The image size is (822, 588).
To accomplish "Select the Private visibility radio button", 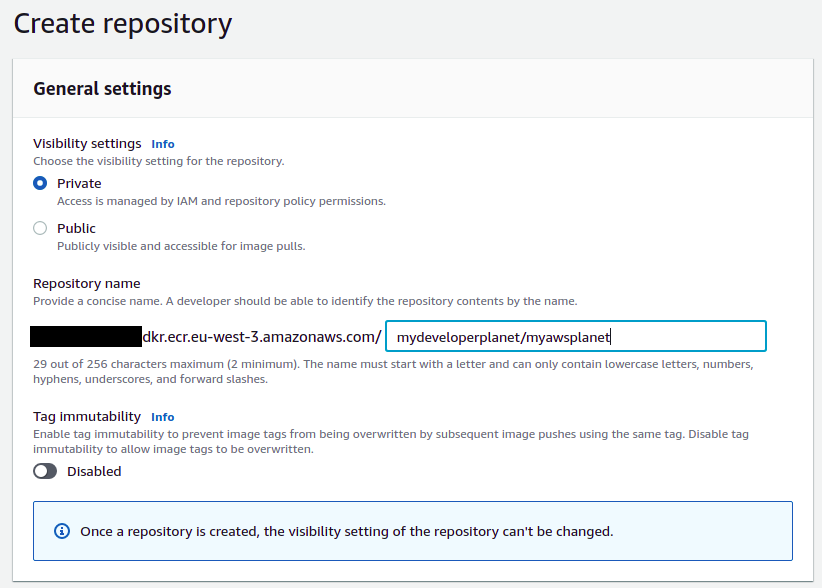I will pyautogui.click(x=38, y=183).
